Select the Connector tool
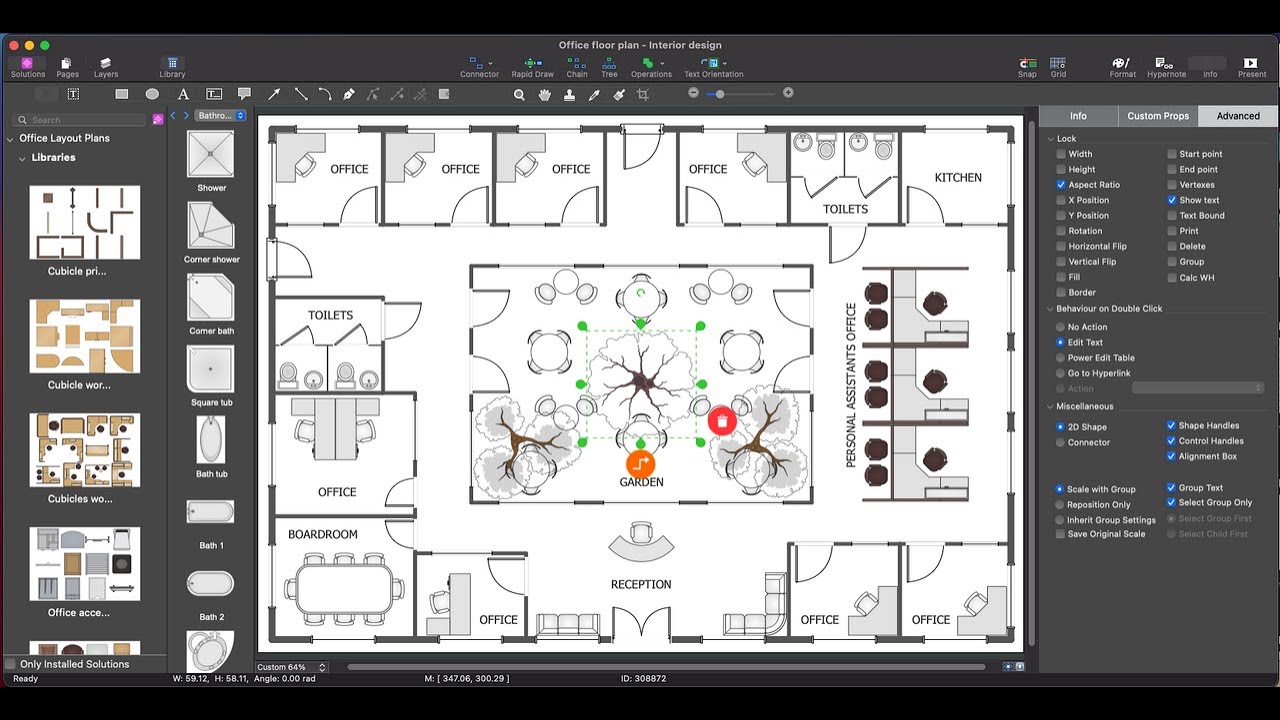 click(x=479, y=67)
